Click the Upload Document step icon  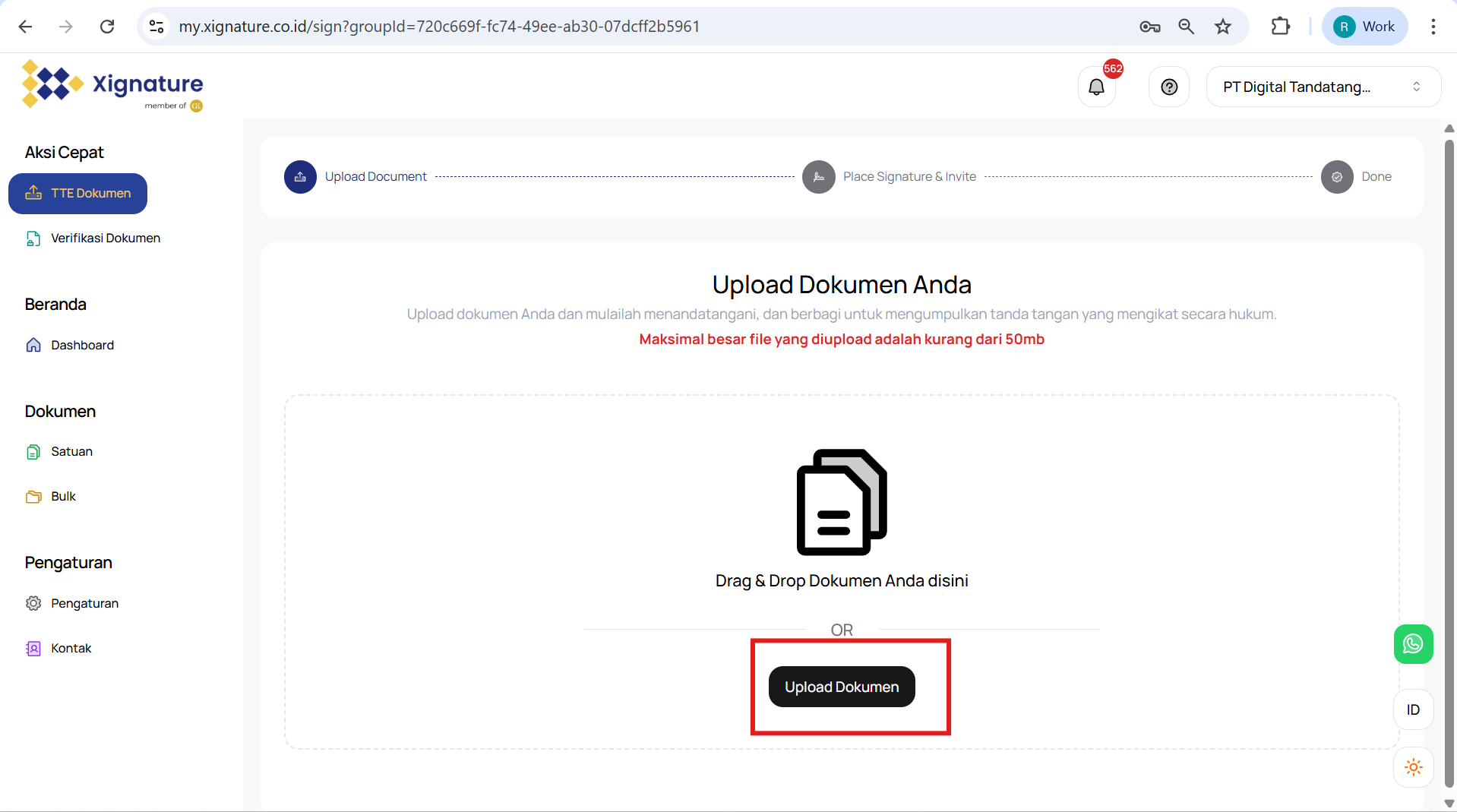click(x=300, y=177)
